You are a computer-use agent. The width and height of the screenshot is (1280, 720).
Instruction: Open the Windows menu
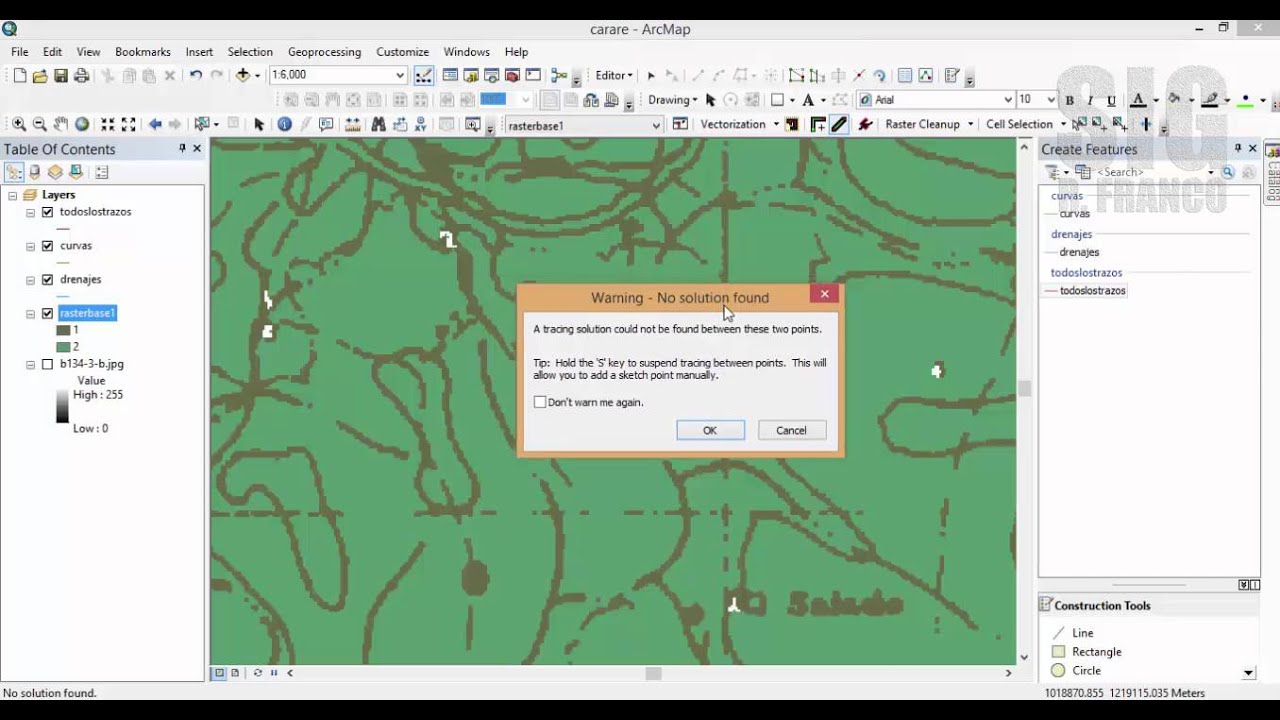(x=467, y=52)
